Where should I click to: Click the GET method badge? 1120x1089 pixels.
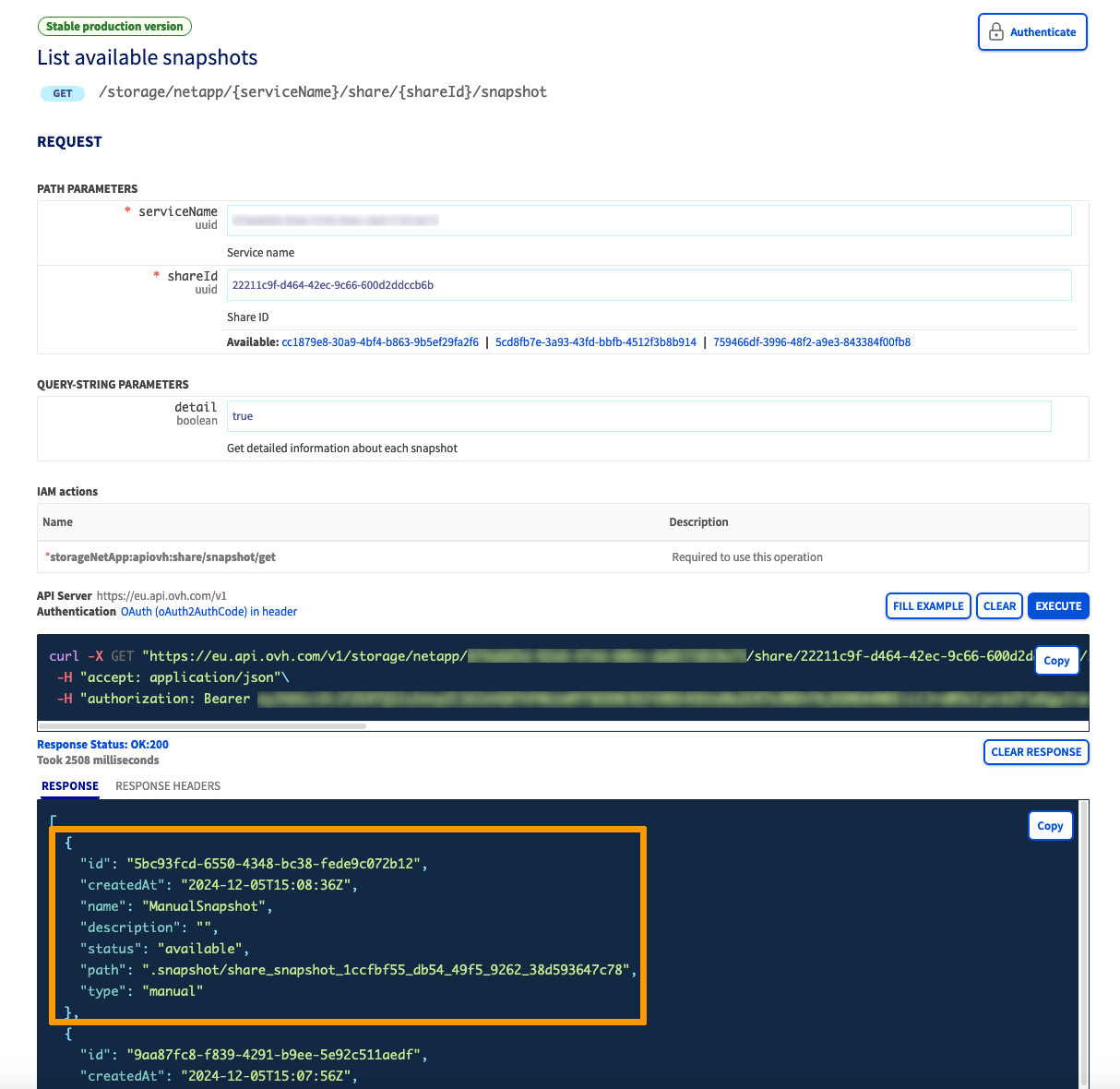(x=63, y=93)
